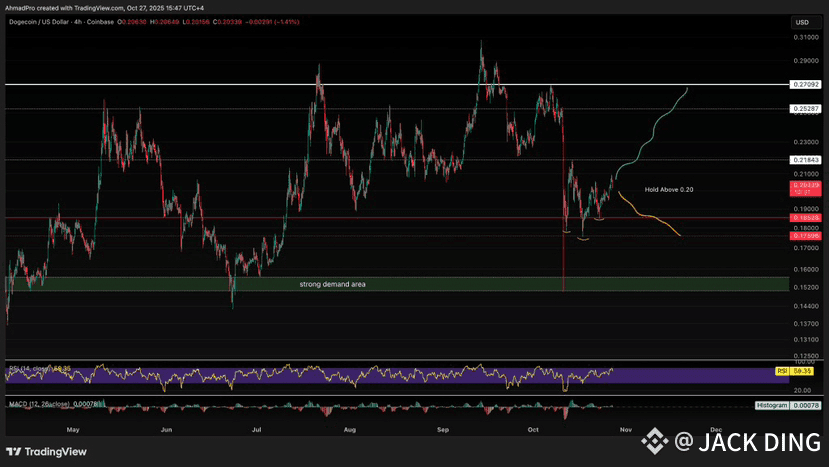Image resolution: width=829 pixels, height=467 pixels.
Task: Click the 'strong demand area' label
Action: [332, 285]
